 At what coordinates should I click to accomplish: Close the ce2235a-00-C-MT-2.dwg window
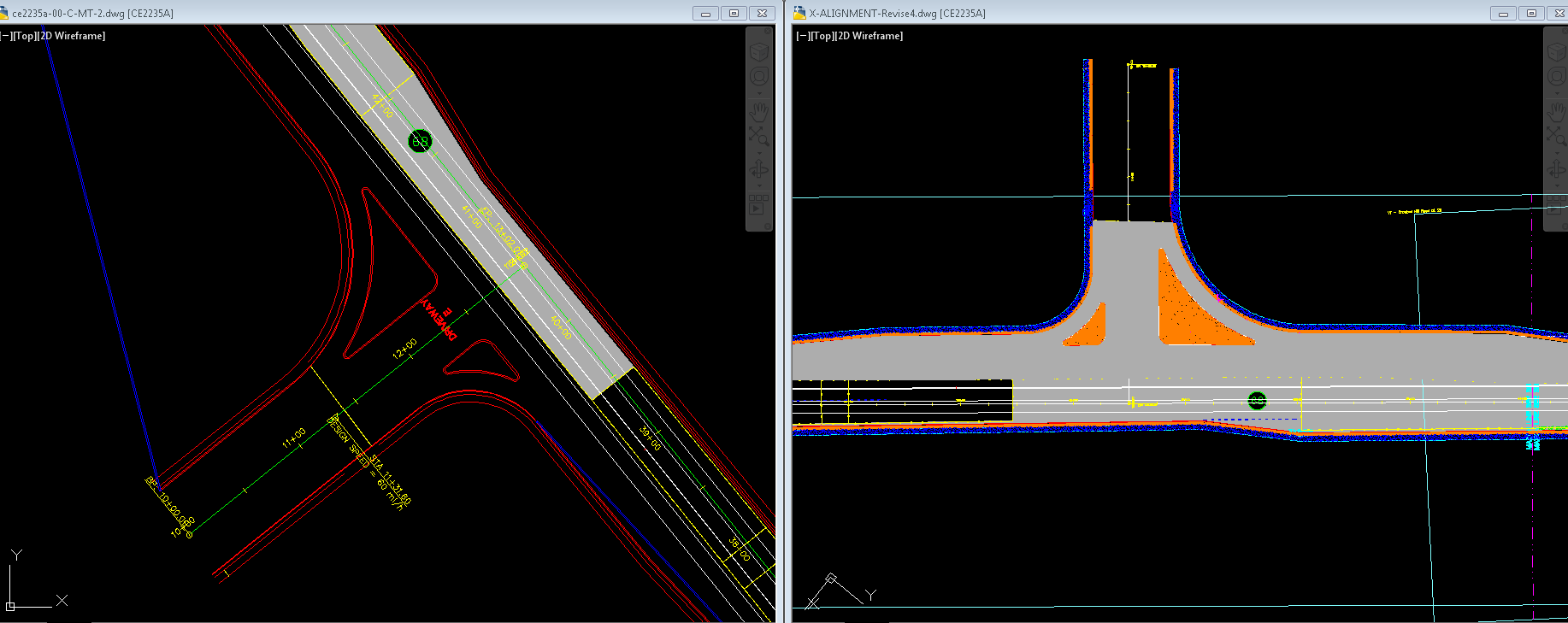(762, 13)
